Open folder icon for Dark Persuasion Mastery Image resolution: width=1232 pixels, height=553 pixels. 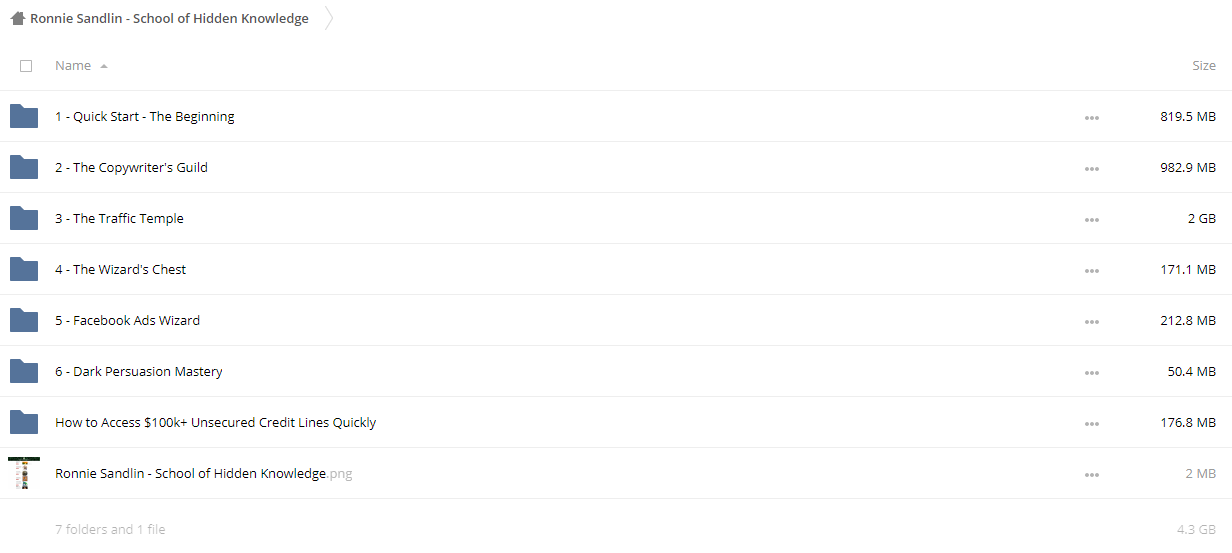(24, 371)
